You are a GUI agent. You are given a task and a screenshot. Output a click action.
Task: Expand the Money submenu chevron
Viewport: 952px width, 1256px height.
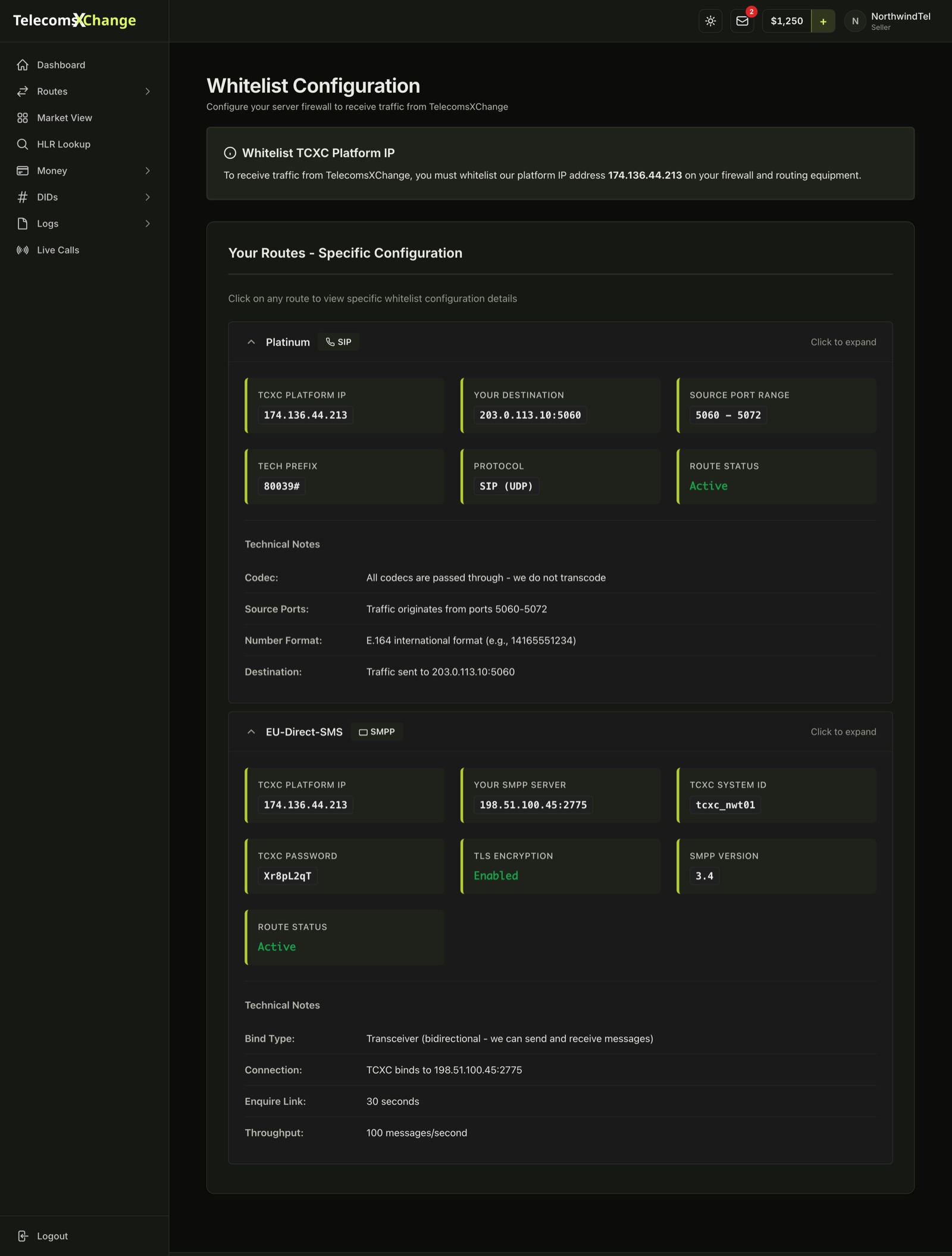coord(148,171)
